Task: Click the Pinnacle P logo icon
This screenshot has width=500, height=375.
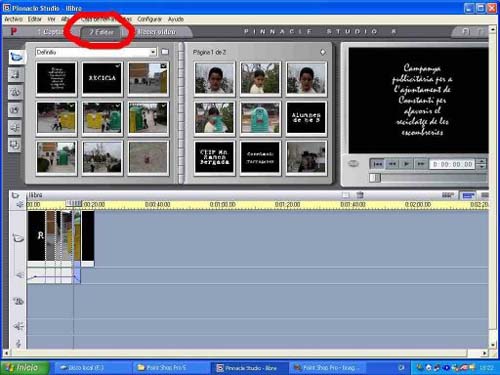Action: tap(14, 32)
